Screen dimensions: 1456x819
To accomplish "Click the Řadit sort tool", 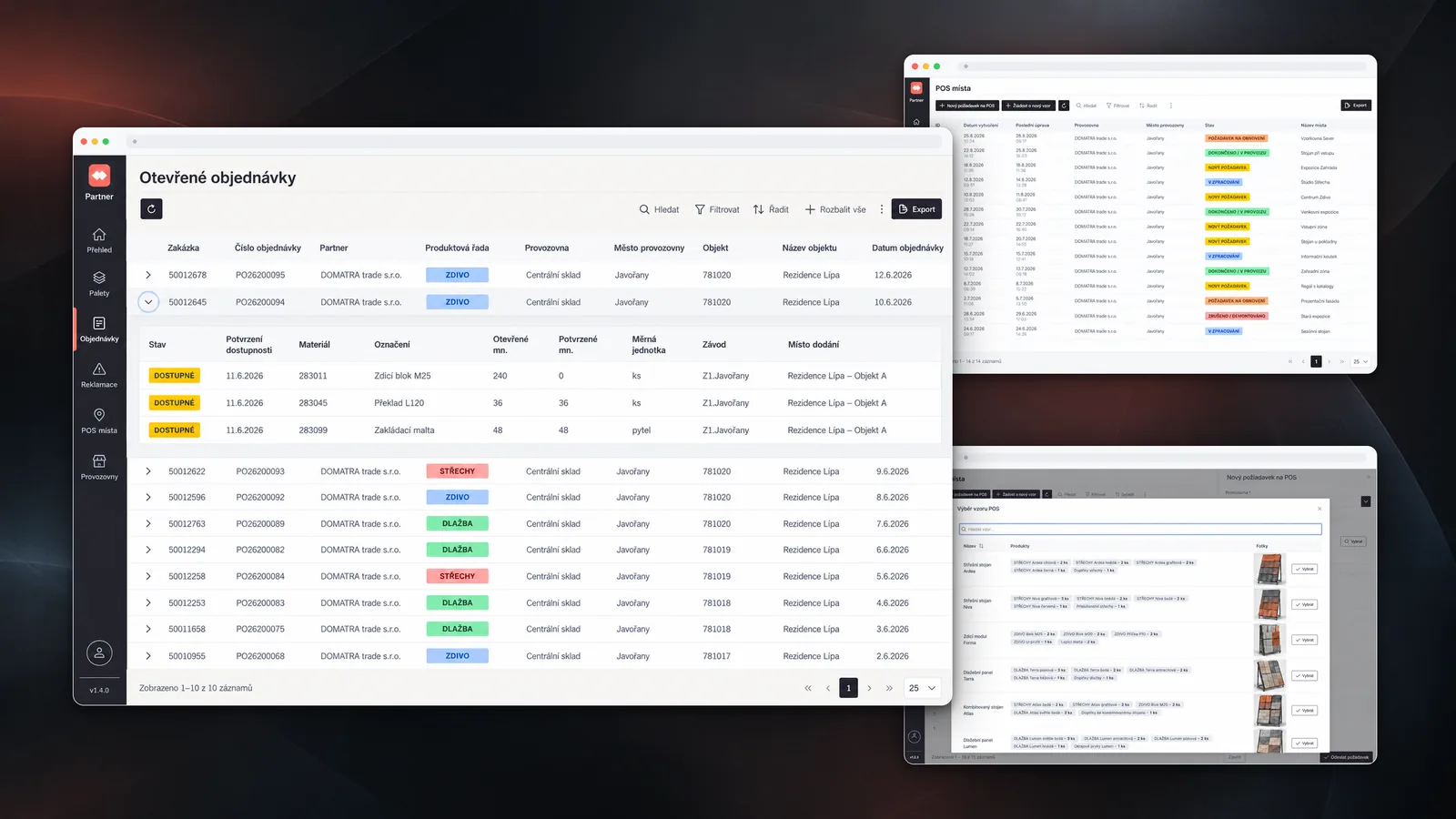I will [x=771, y=209].
